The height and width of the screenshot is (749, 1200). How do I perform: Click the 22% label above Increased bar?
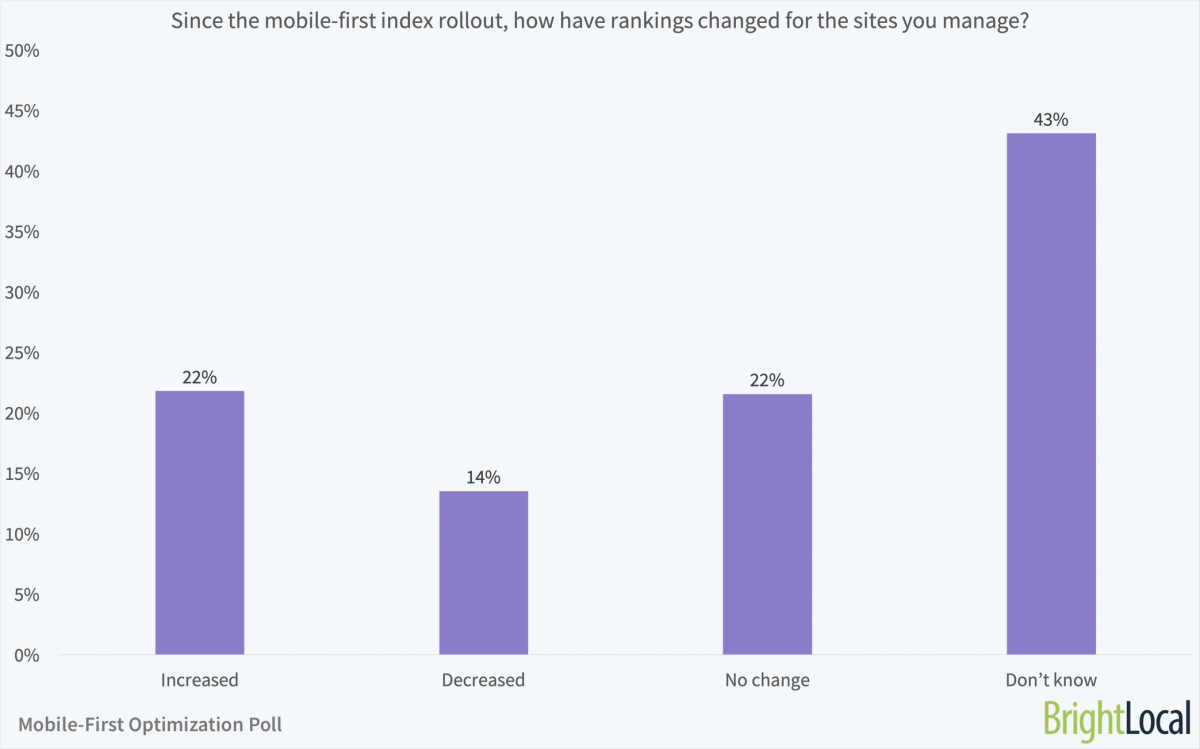tap(200, 377)
